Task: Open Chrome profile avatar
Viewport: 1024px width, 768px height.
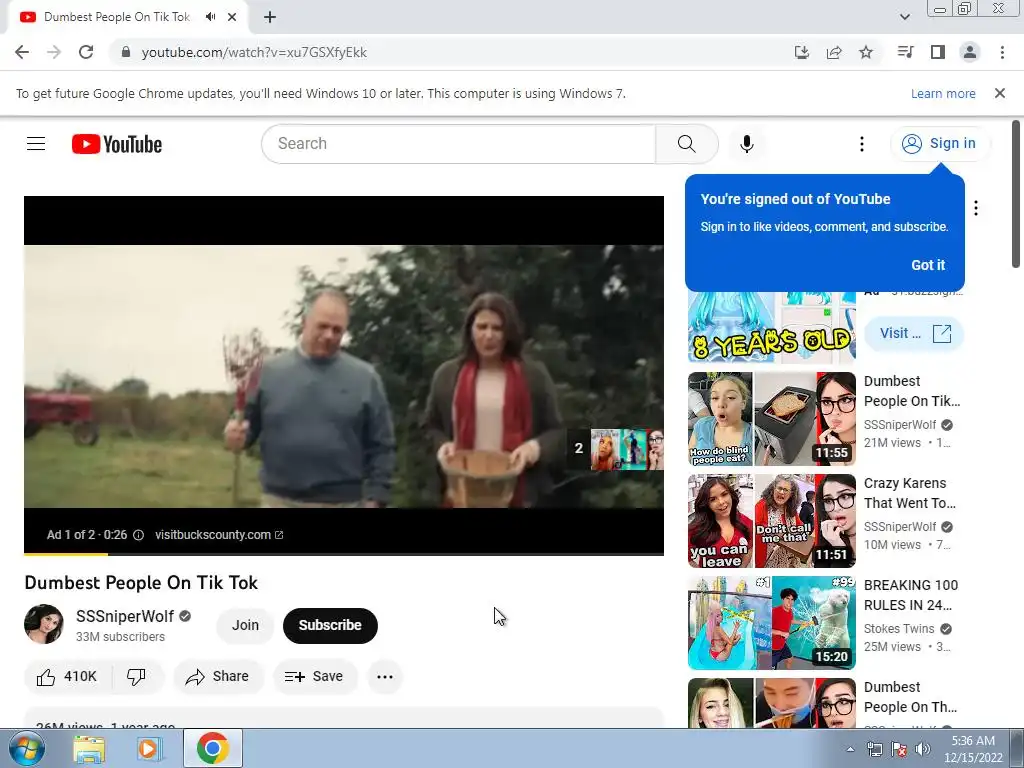Action: click(x=970, y=52)
